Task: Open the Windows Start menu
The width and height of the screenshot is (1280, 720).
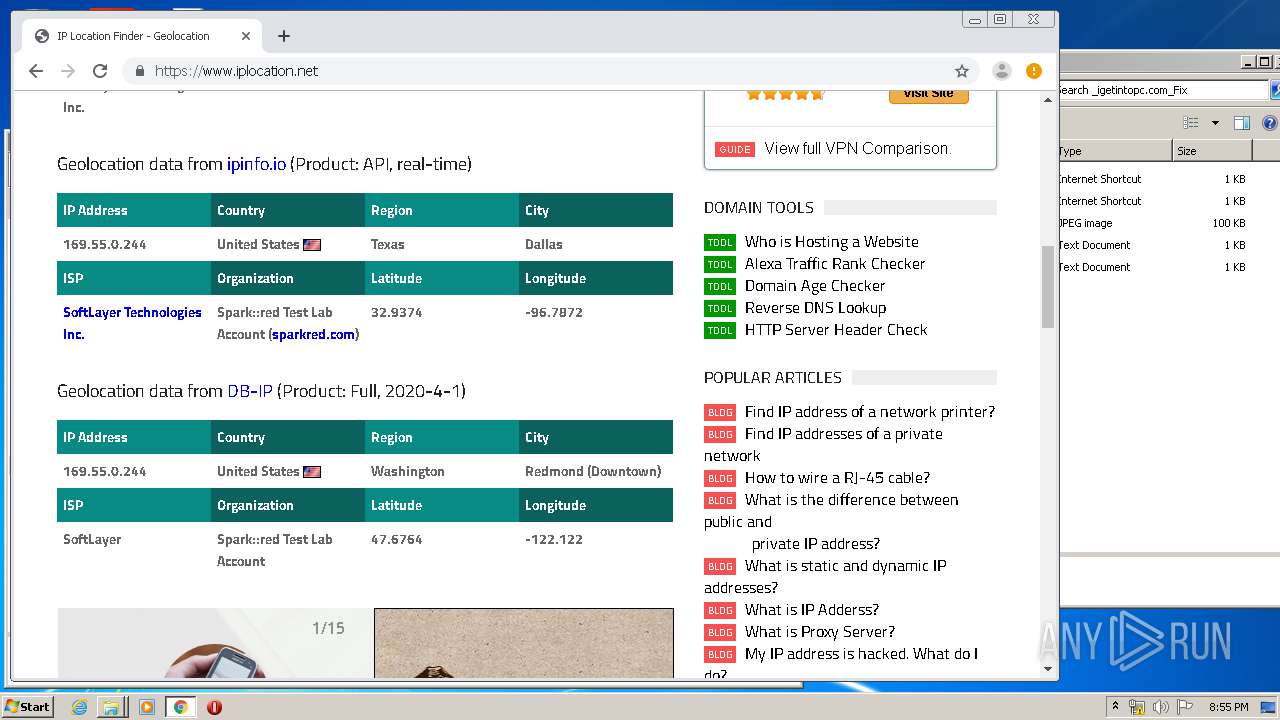Action: (x=28, y=706)
